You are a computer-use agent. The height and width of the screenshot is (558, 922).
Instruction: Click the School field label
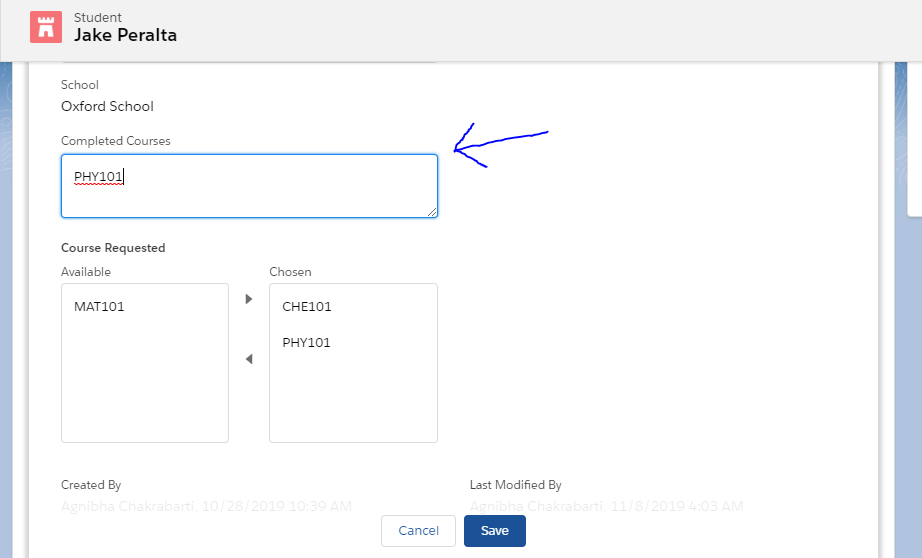click(x=80, y=85)
